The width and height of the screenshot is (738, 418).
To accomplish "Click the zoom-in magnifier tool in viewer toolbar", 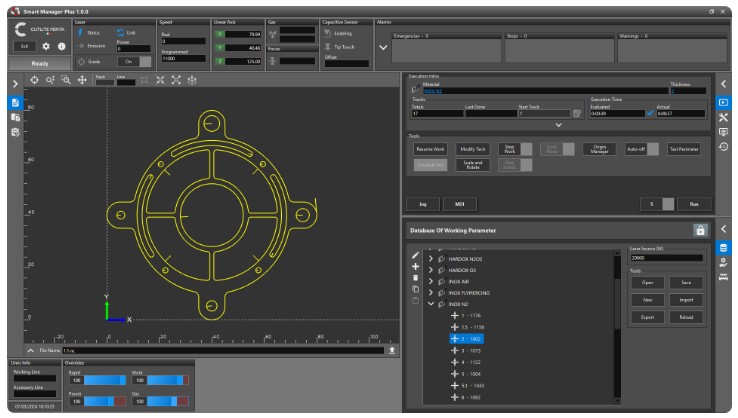I will click(x=50, y=80).
